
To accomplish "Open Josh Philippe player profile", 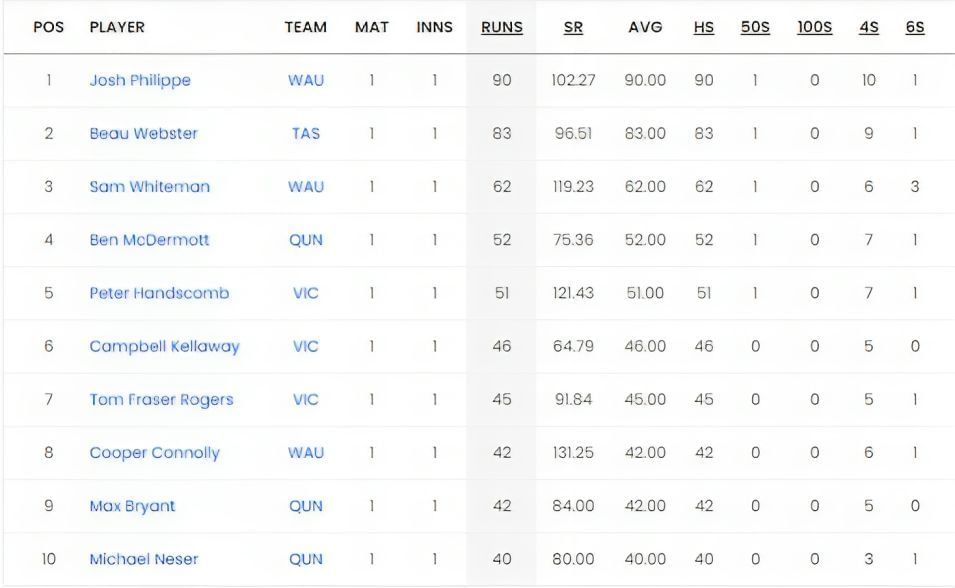I will coord(140,80).
